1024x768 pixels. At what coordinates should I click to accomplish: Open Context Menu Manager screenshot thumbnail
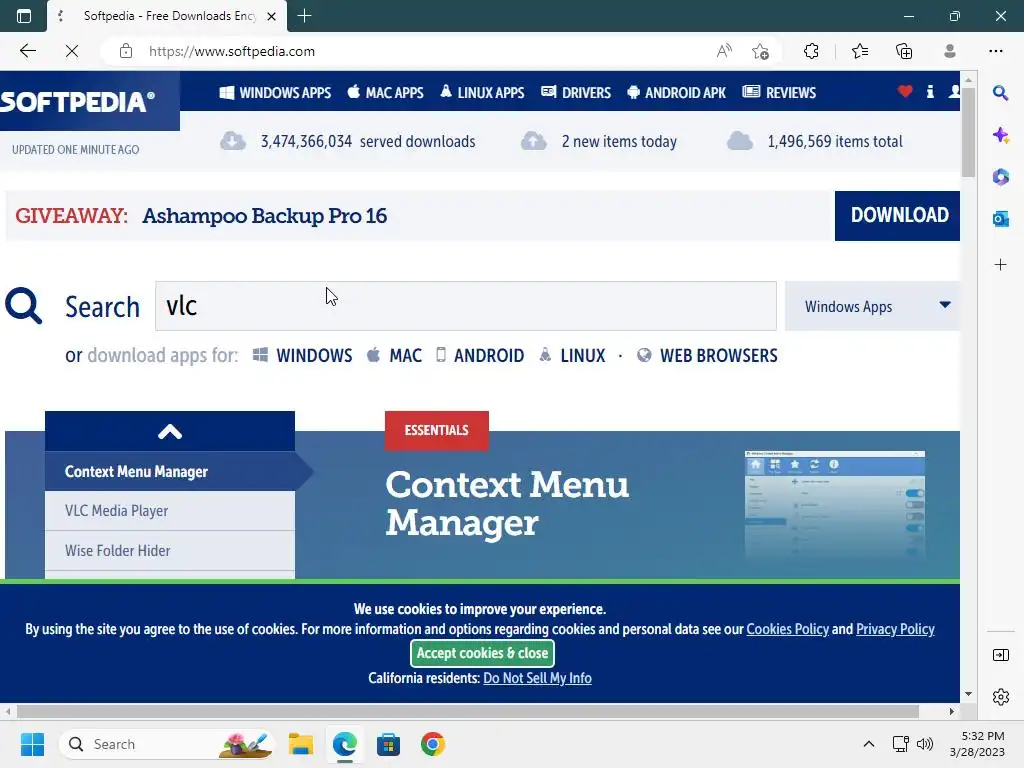click(835, 504)
